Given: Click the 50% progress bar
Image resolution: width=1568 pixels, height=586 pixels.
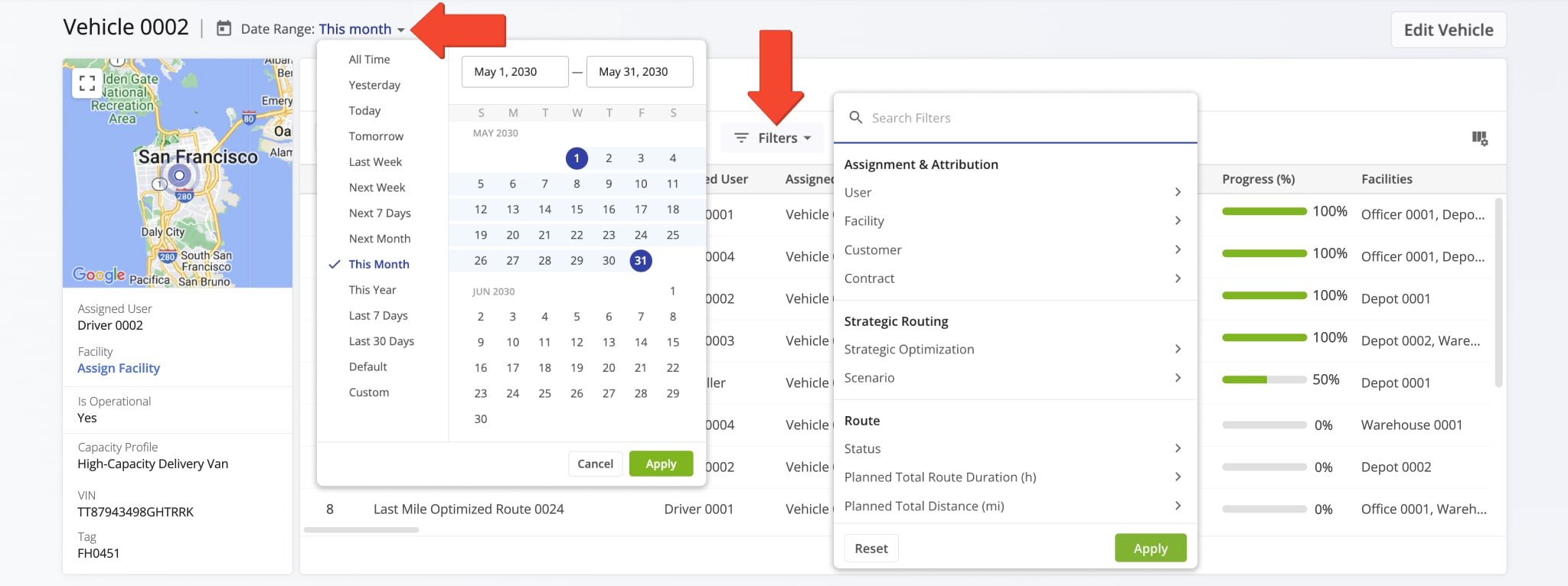Looking at the screenshot, I should 1263,380.
